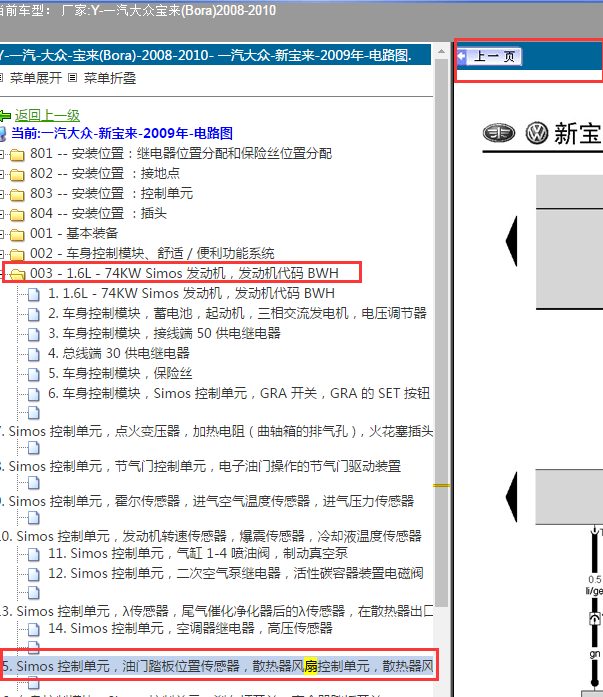Image resolution: width=603 pixels, height=697 pixels.
Task: Click document icon of page 3 entry
Action: coord(34,334)
